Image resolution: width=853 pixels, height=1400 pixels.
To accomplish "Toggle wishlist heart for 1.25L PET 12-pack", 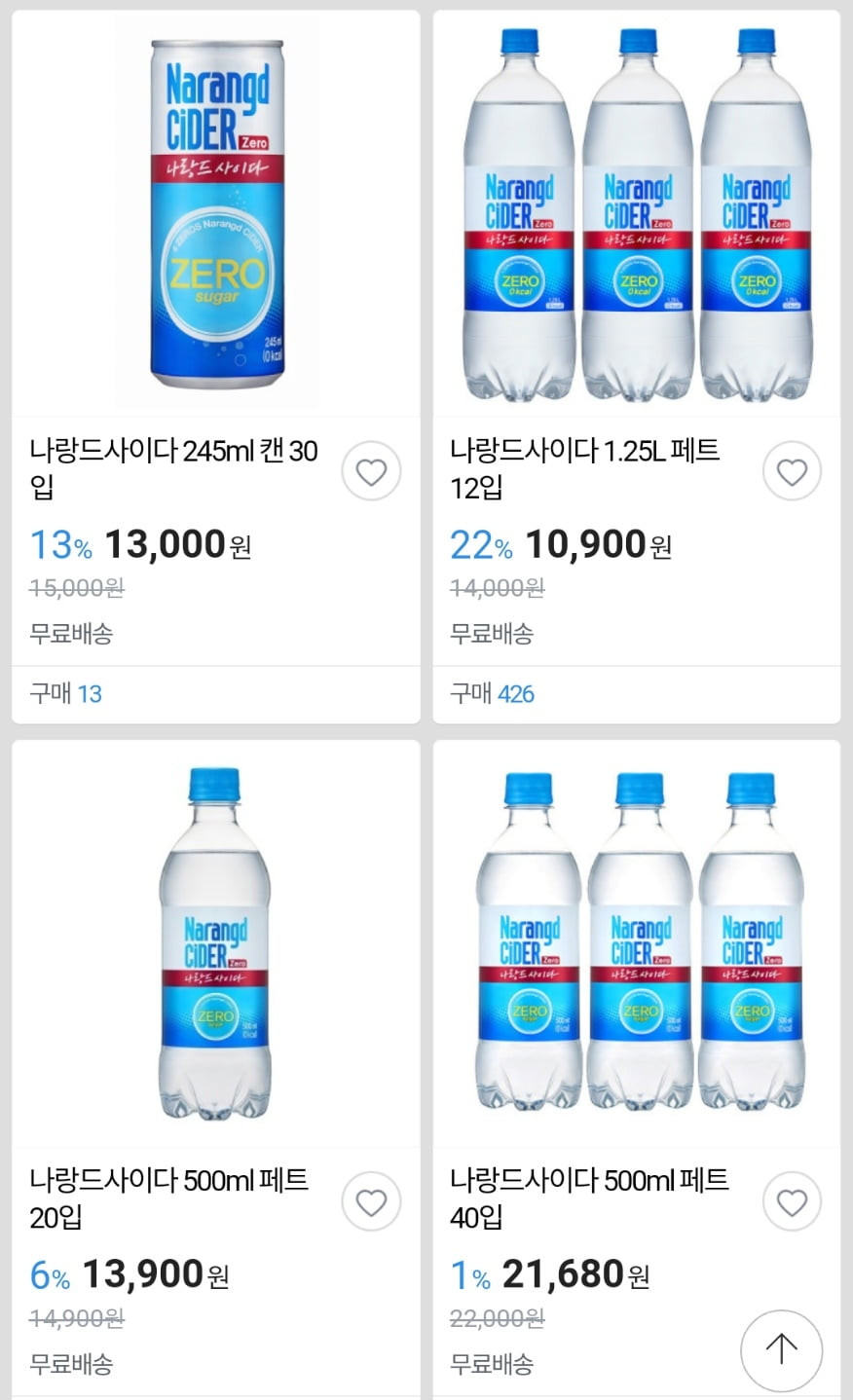I will point(792,472).
